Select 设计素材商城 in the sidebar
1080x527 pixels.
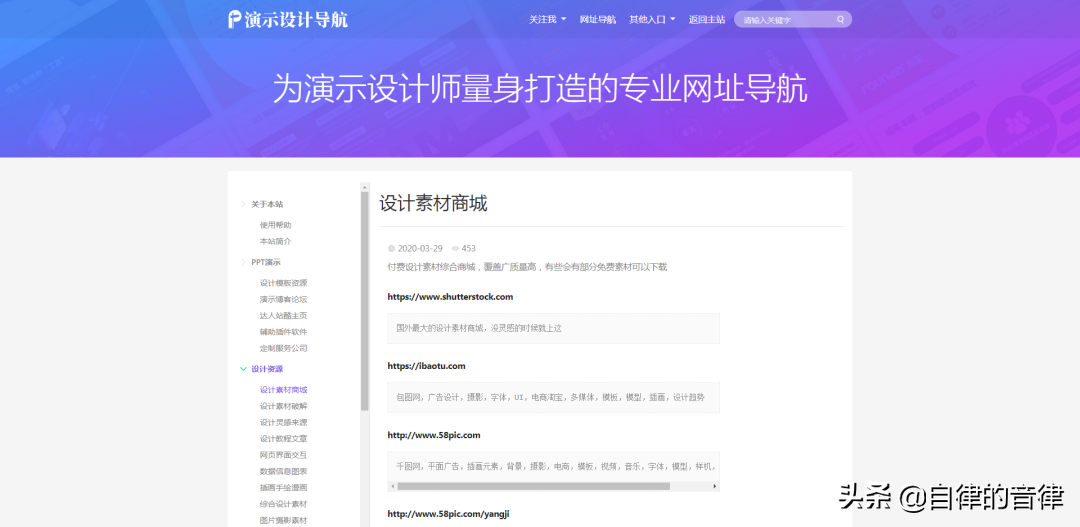[x=283, y=389]
